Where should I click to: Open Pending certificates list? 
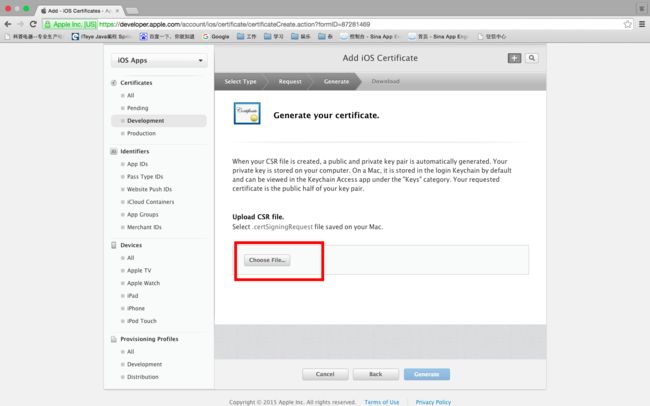[137, 108]
